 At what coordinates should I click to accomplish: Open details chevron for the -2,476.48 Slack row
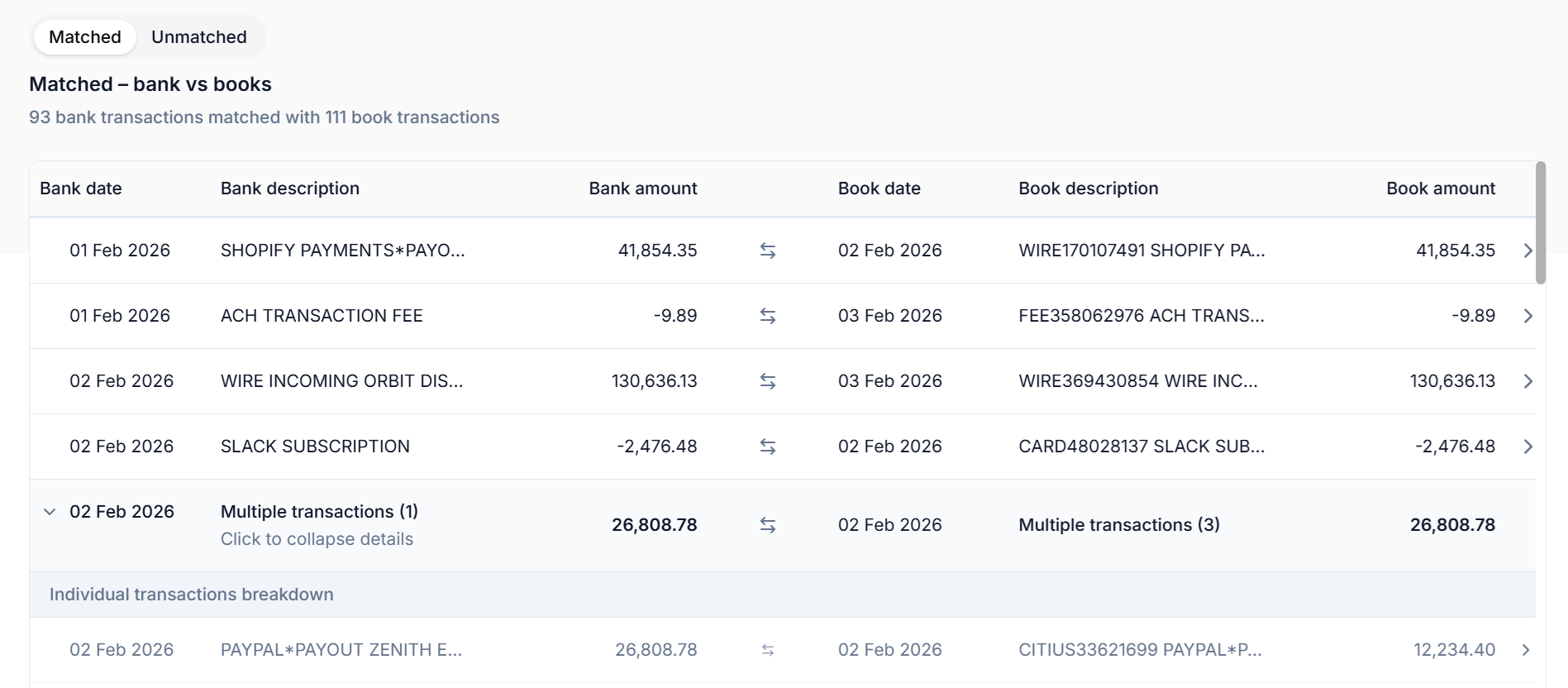(1527, 447)
